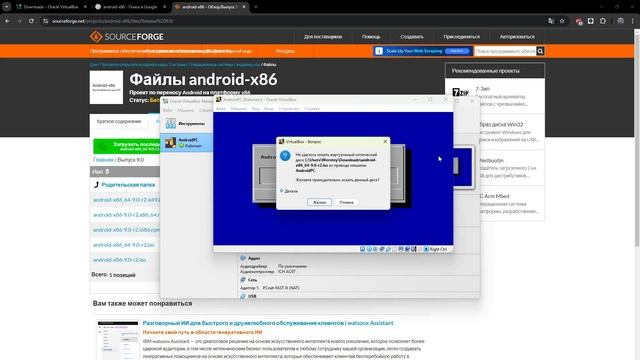Open Для поставщиков nav link
This screenshot has height=360, width=640.
click(323, 37)
